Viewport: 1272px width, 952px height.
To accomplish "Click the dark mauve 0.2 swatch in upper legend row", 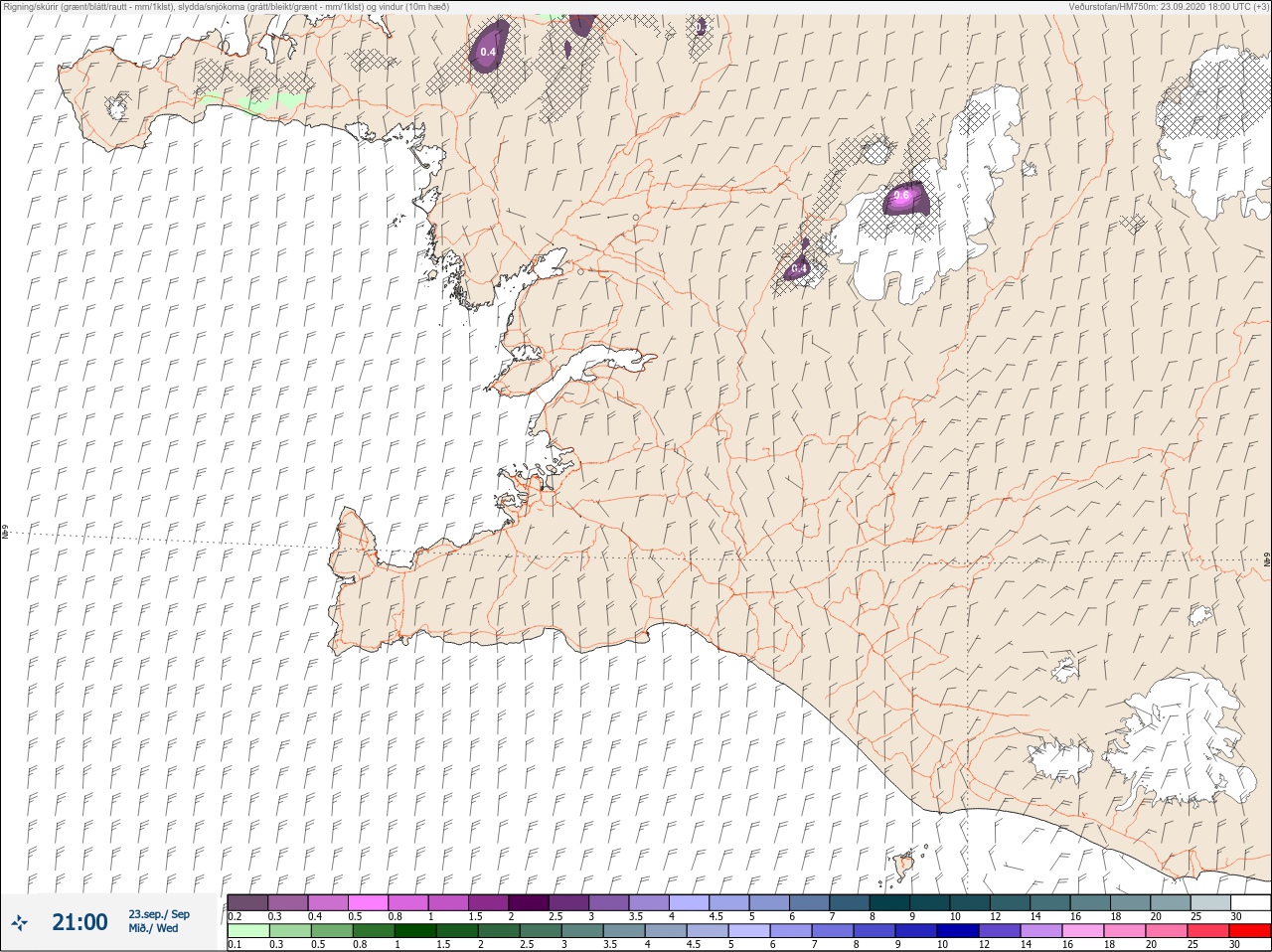I will coord(247,902).
